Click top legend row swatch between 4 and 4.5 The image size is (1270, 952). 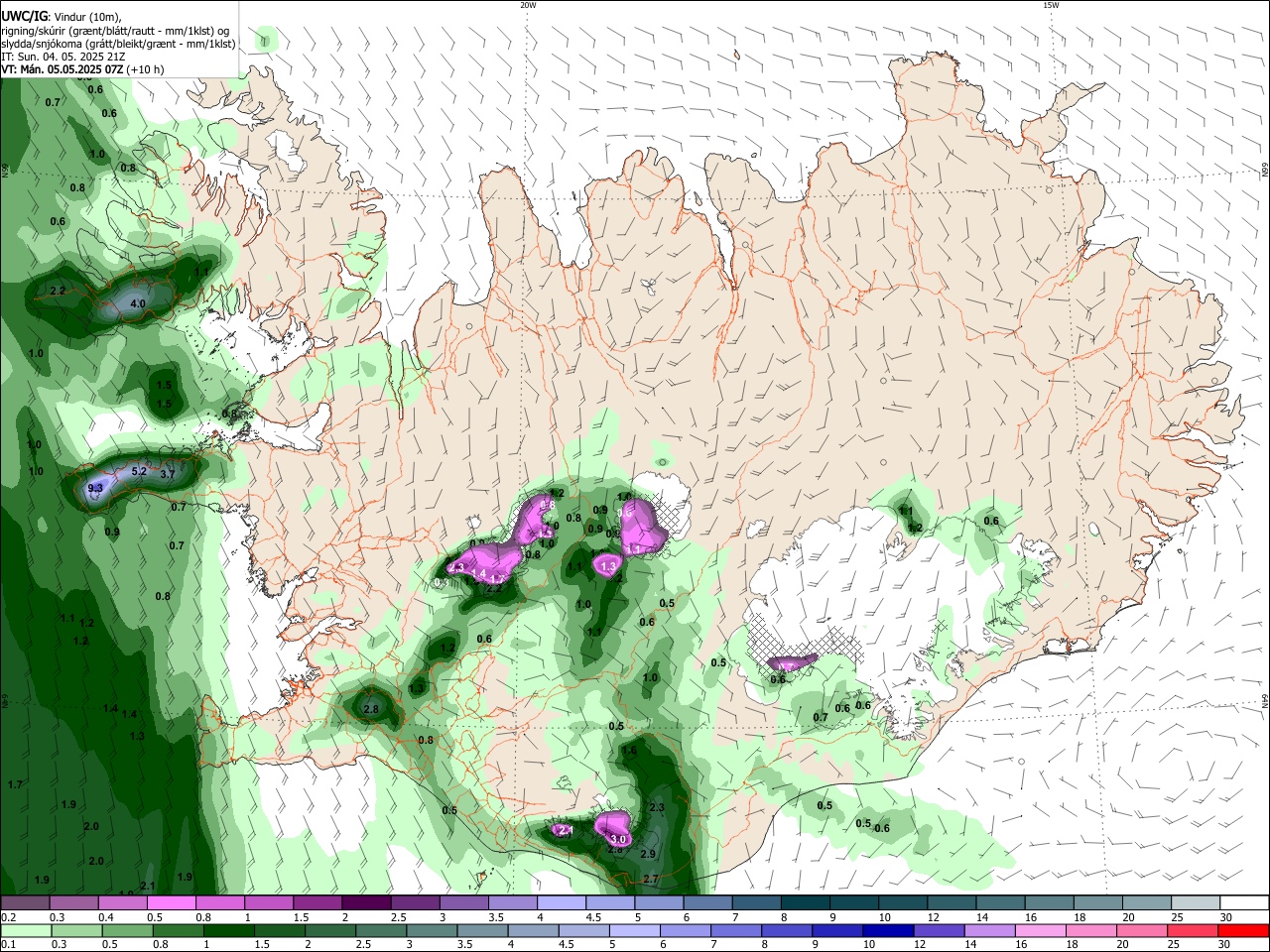pos(560,903)
